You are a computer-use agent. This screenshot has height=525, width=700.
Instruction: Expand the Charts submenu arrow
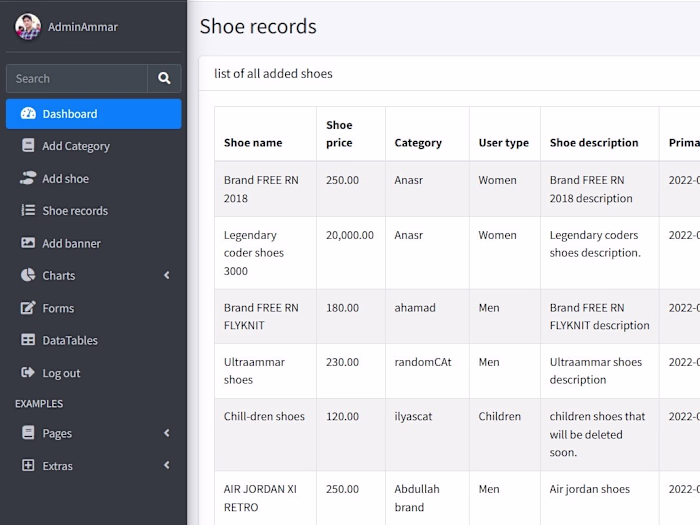click(167, 275)
